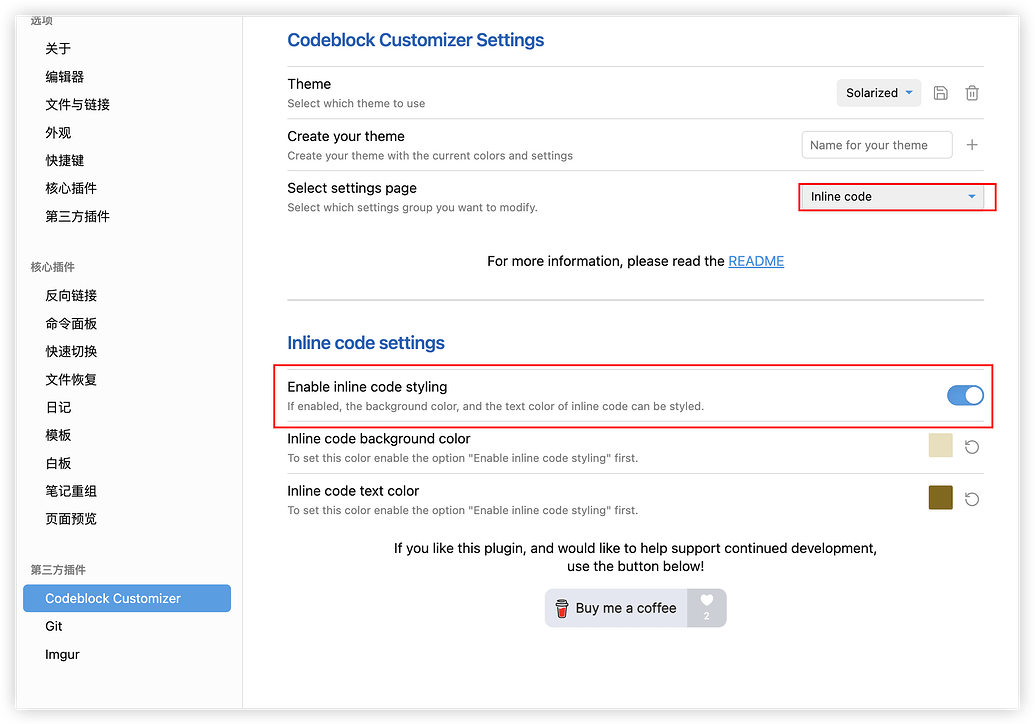Open the README link
Image resolution: width=1035 pixels, height=724 pixels.
click(755, 261)
